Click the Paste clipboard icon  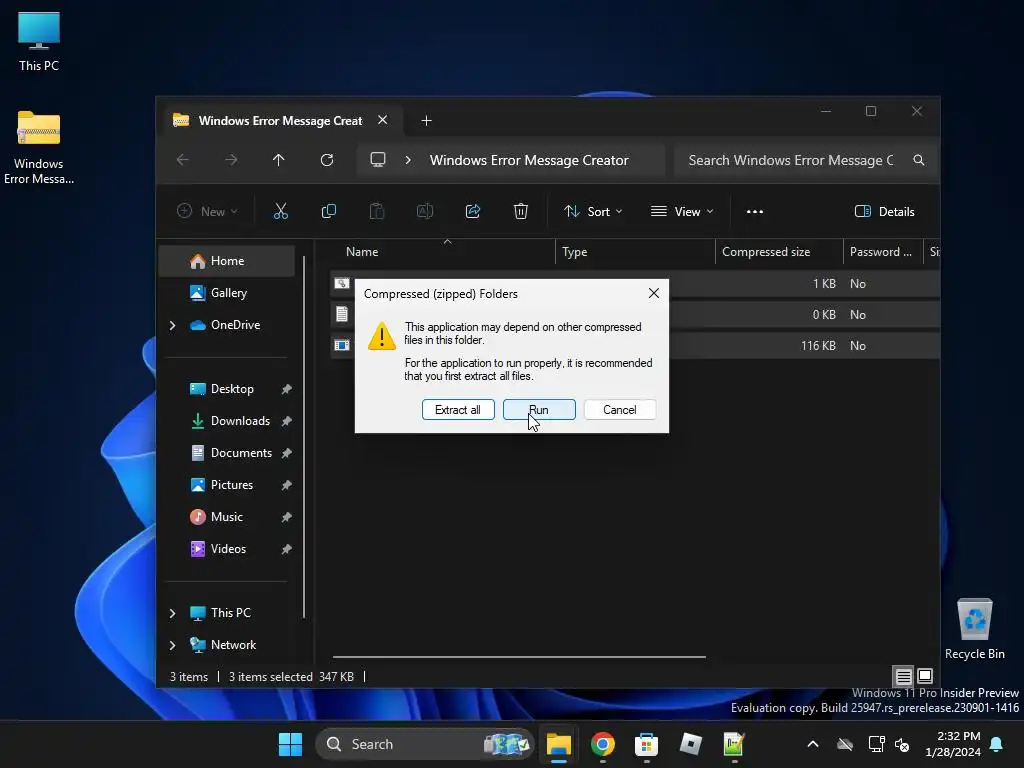click(x=377, y=211)
